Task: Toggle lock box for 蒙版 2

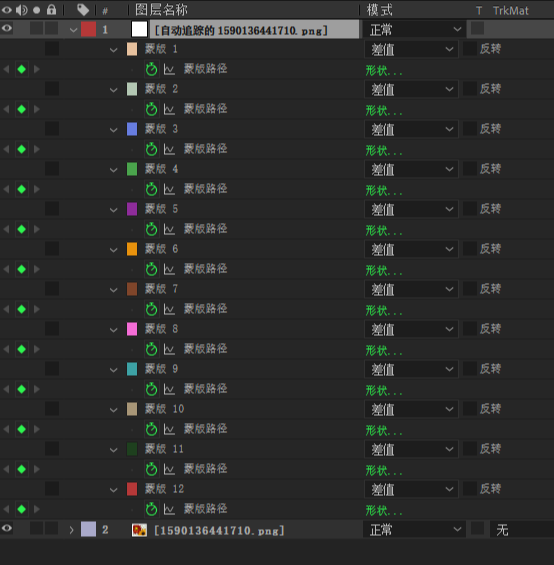Action: 52,89
